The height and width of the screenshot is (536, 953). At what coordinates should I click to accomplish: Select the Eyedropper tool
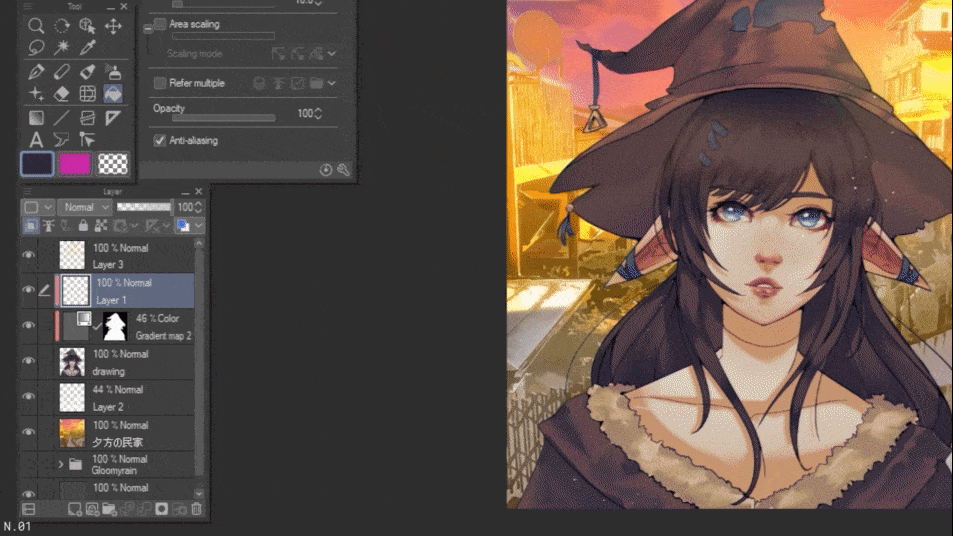[x=87, y=47]
